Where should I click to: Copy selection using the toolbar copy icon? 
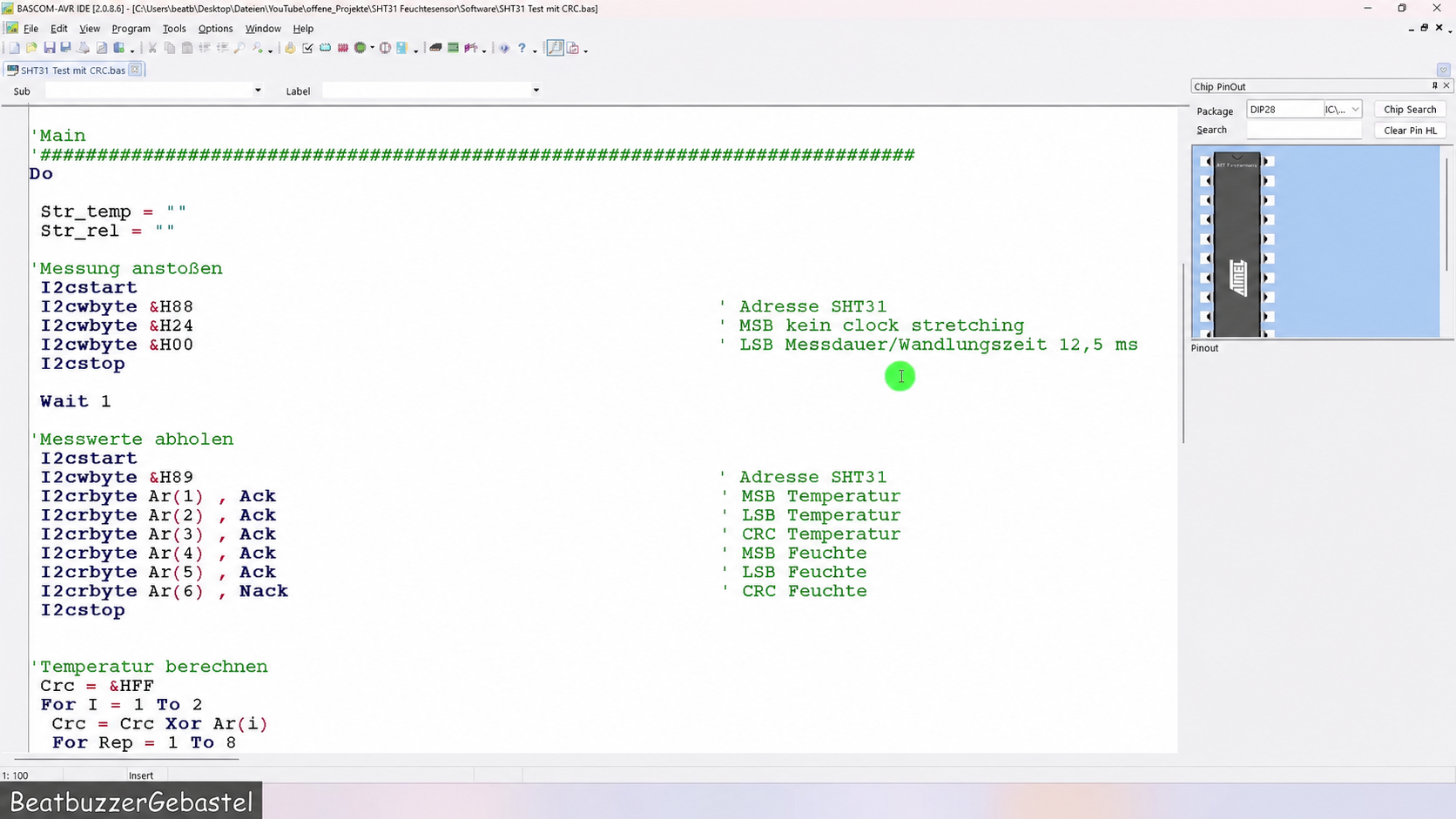point(170,48)
